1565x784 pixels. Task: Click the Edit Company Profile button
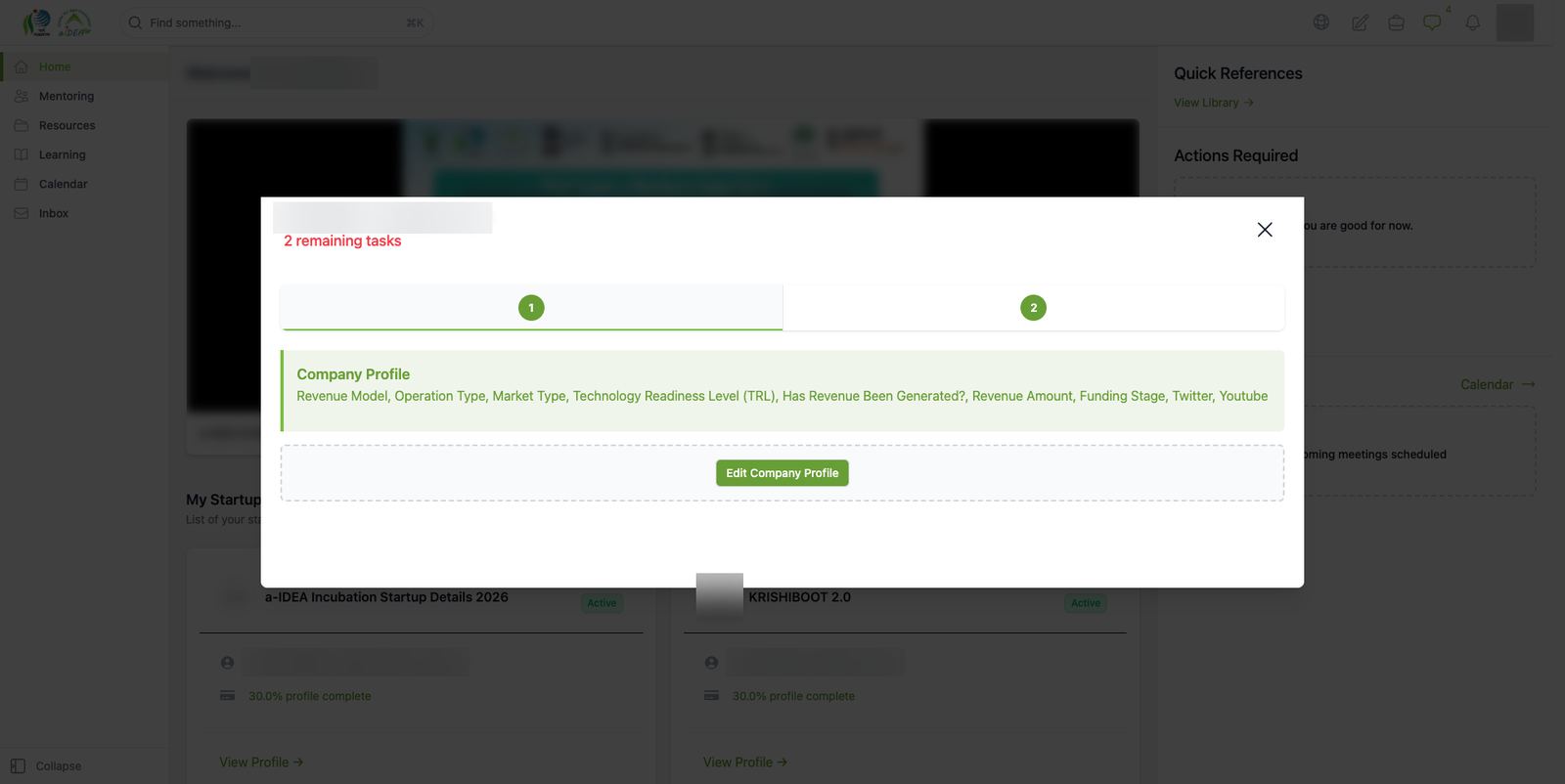point(782,473)
